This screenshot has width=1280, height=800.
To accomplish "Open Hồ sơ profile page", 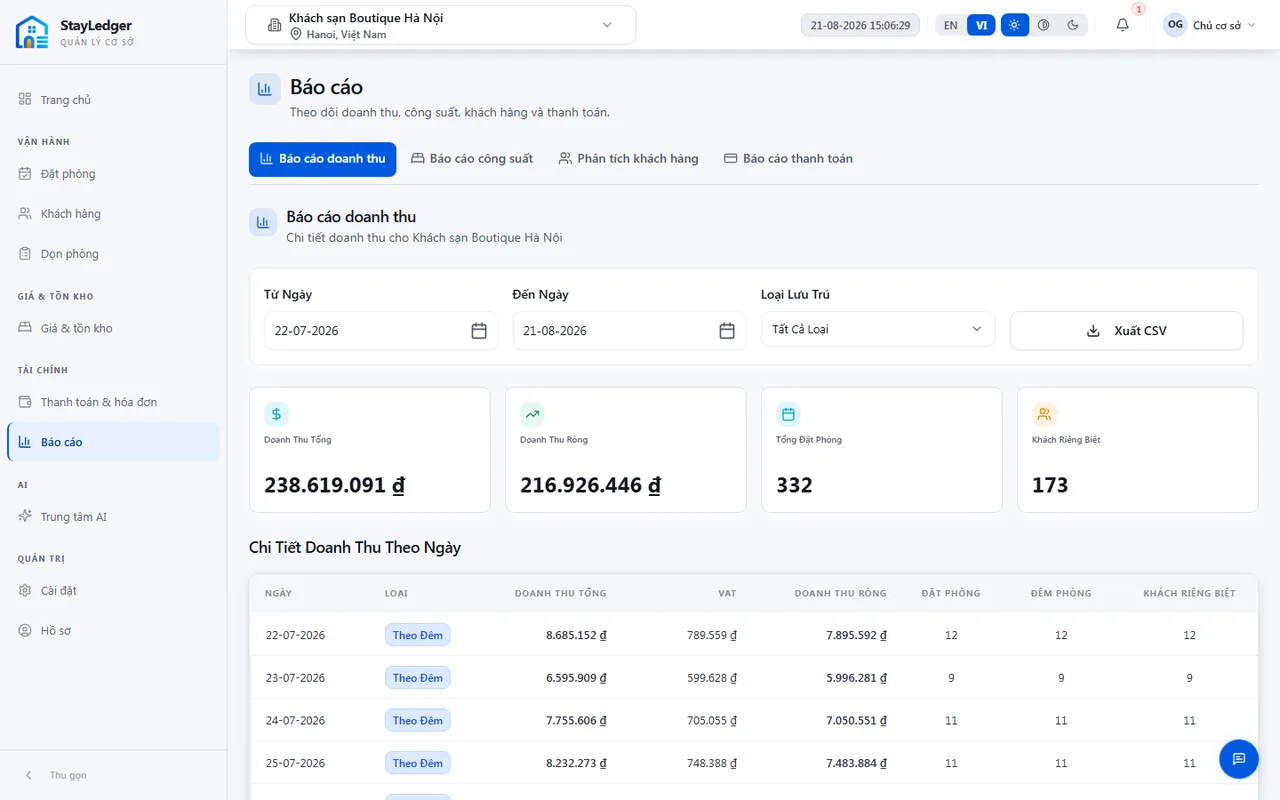I will point(113,631).
